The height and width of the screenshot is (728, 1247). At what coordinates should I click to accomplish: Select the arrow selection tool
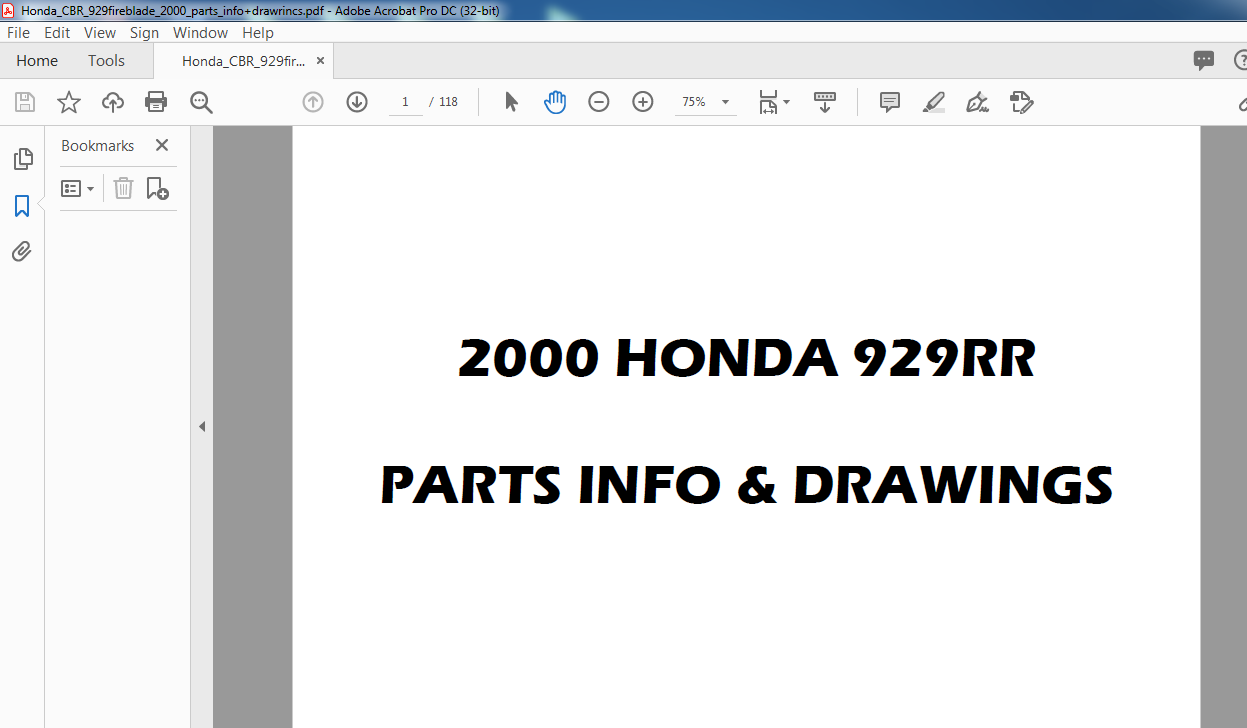(511, 102)
